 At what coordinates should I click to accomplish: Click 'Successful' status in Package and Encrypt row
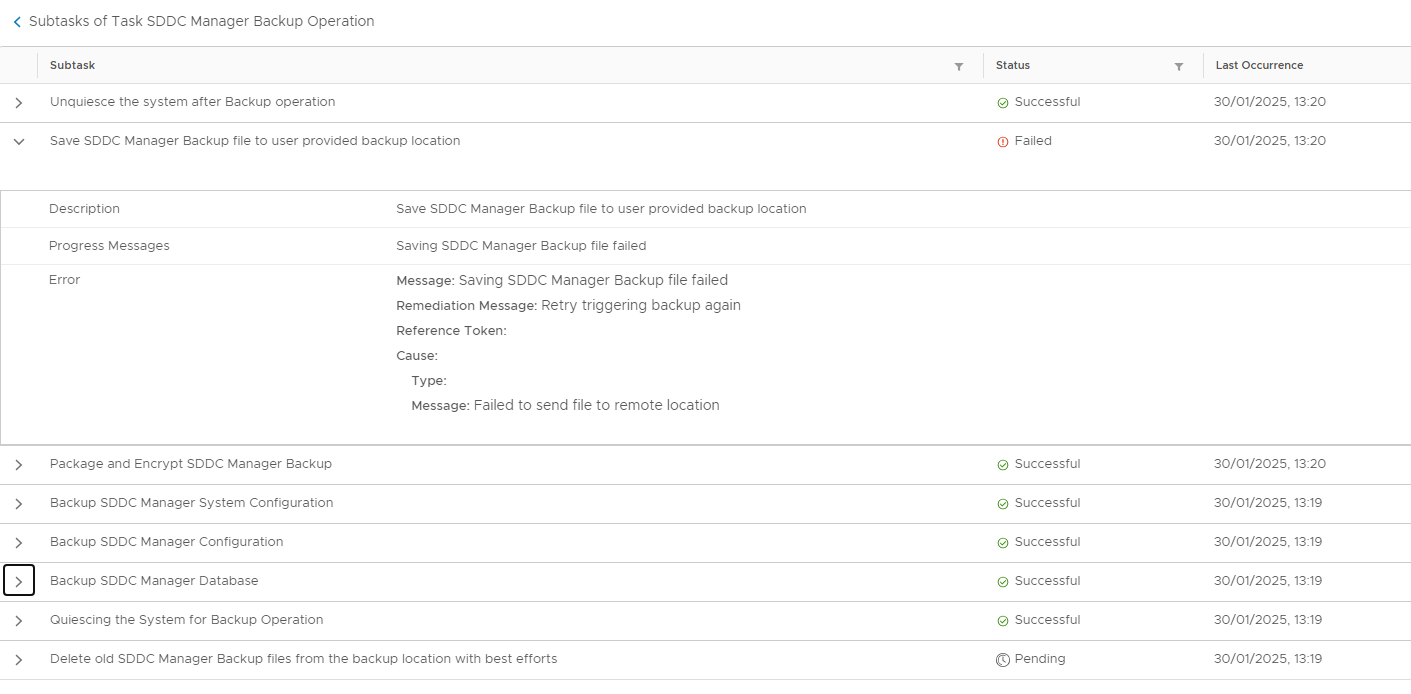pyautogui.click(x=1047, y=464)
